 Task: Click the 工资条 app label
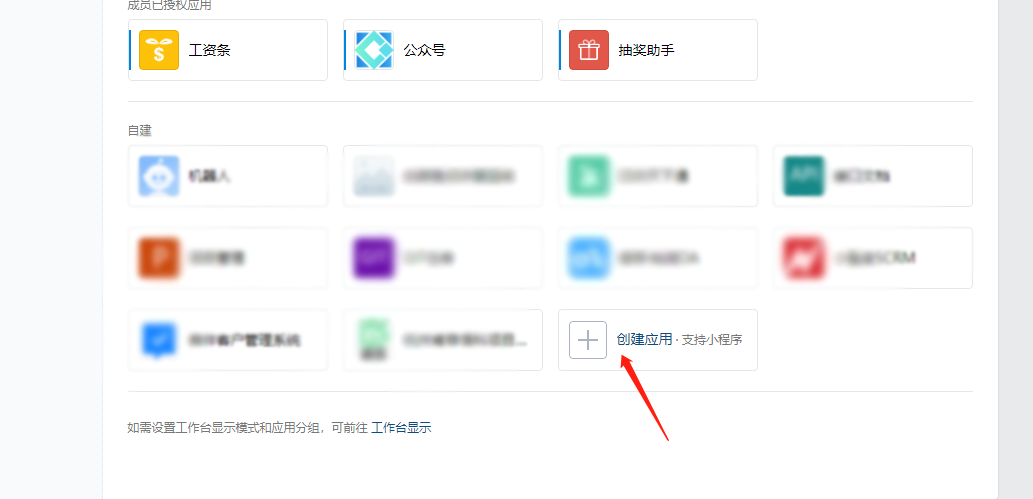pyautogui.click(x=209, y=50)
